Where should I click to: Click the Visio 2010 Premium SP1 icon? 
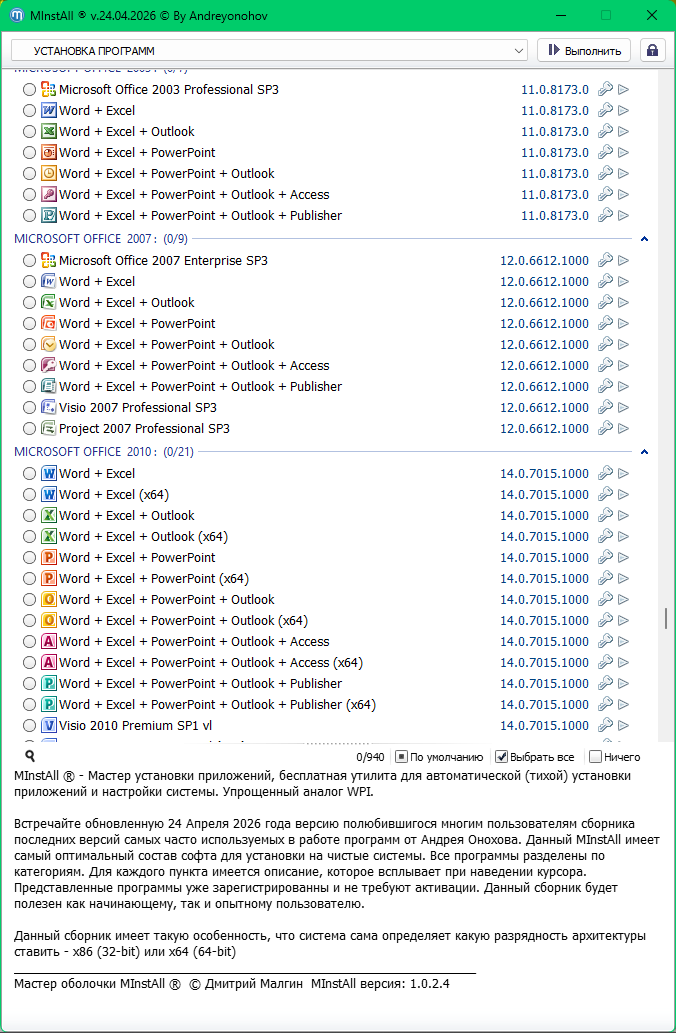click(x=48, y=725)
